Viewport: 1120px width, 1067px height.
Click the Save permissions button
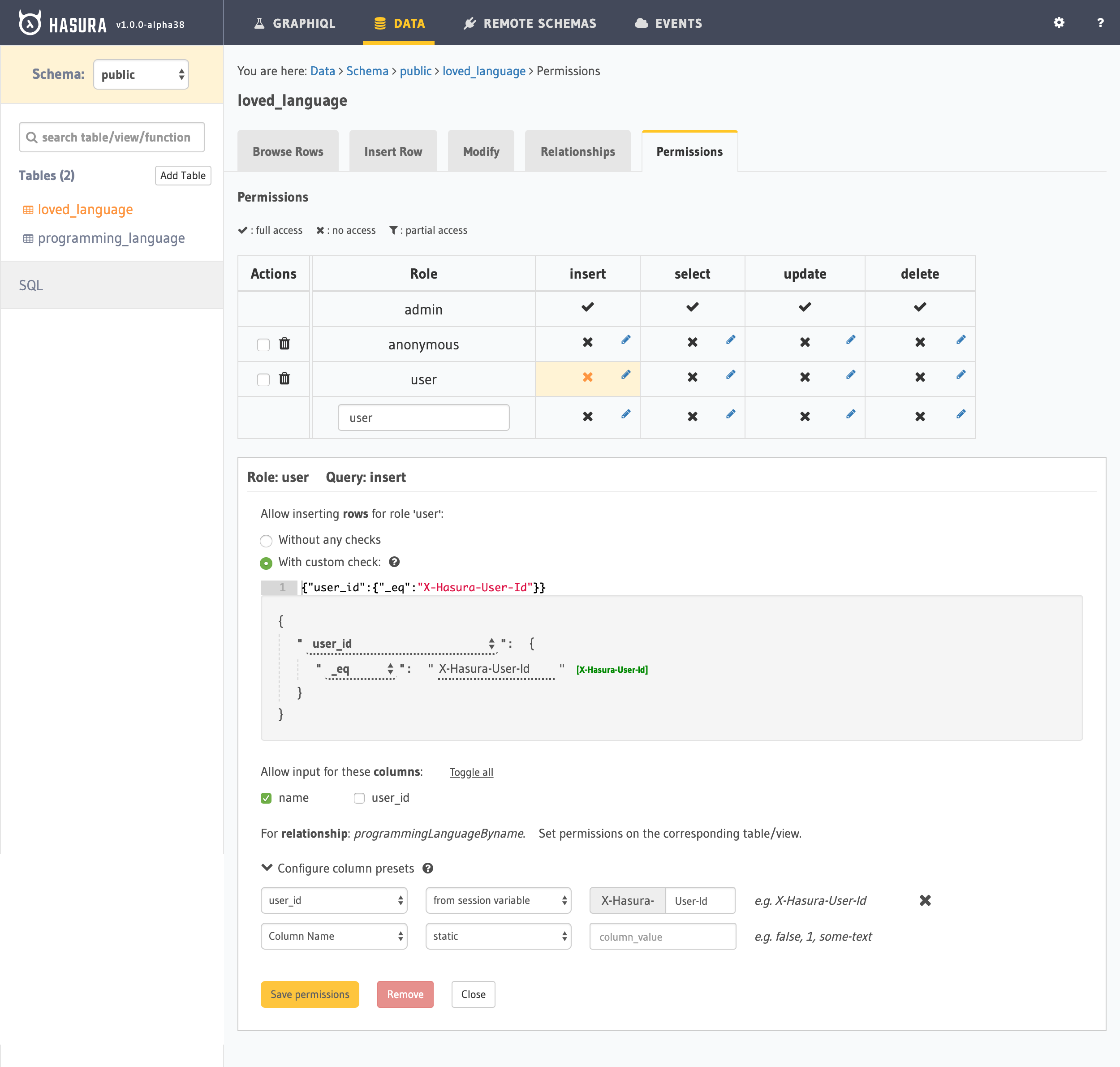[310, 994]
